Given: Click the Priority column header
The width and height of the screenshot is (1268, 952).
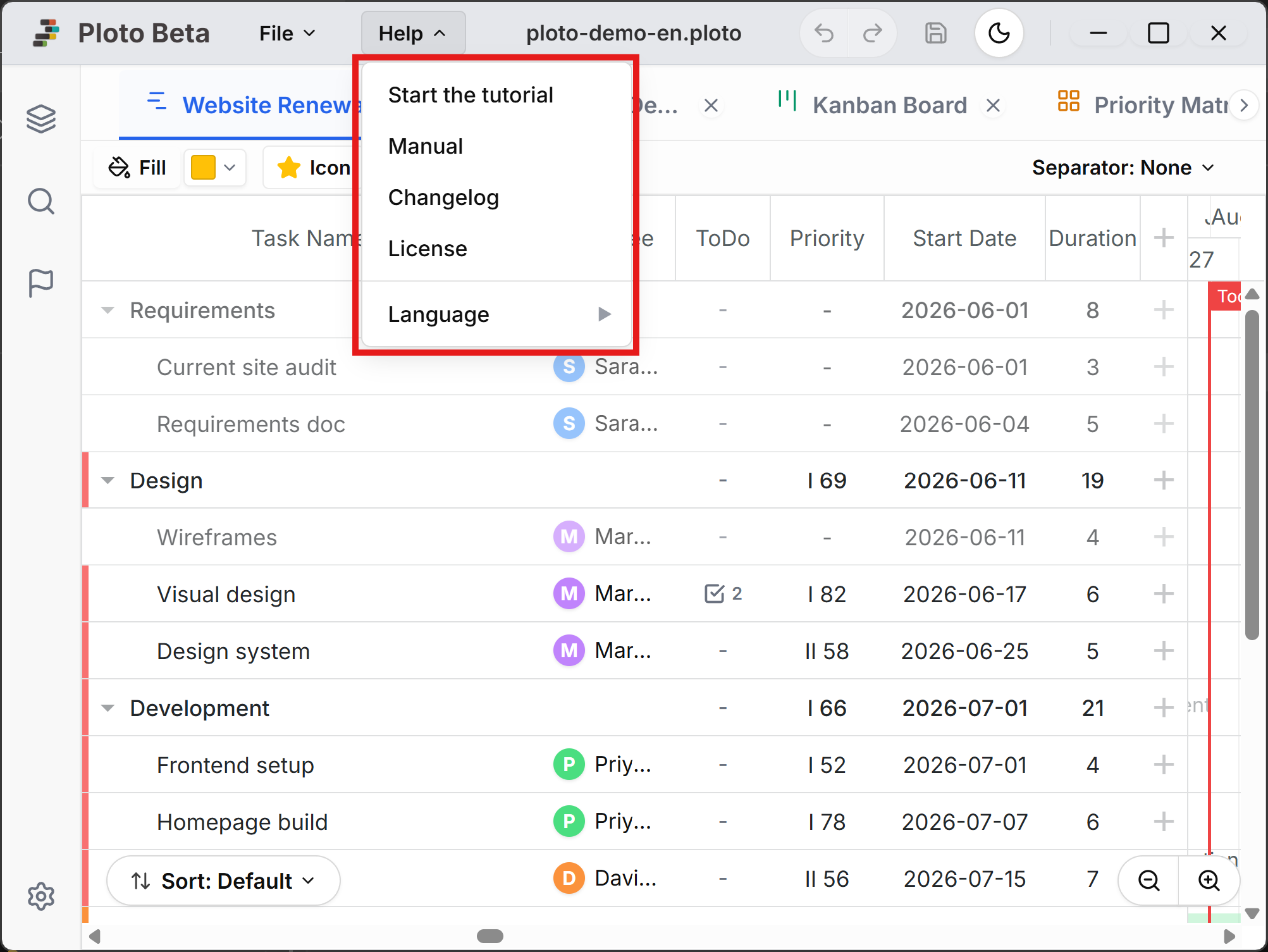Looking at the screenshot, I should click(x=827, y=238).
